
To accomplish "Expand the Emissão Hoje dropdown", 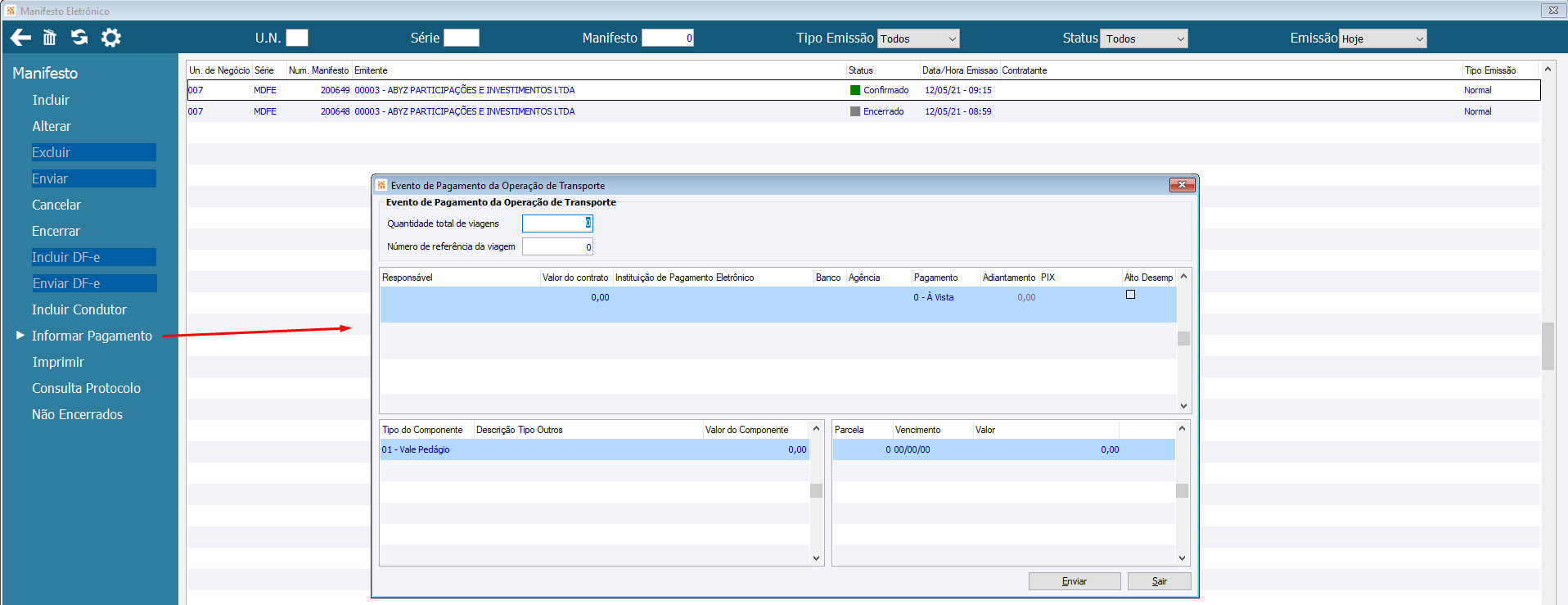I will point(1383,38).
